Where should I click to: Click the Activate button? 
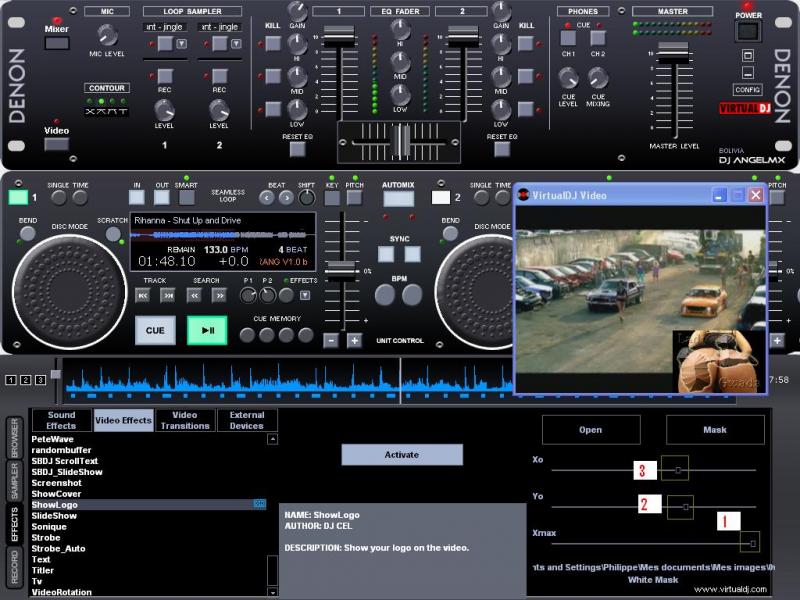[402, 455]
